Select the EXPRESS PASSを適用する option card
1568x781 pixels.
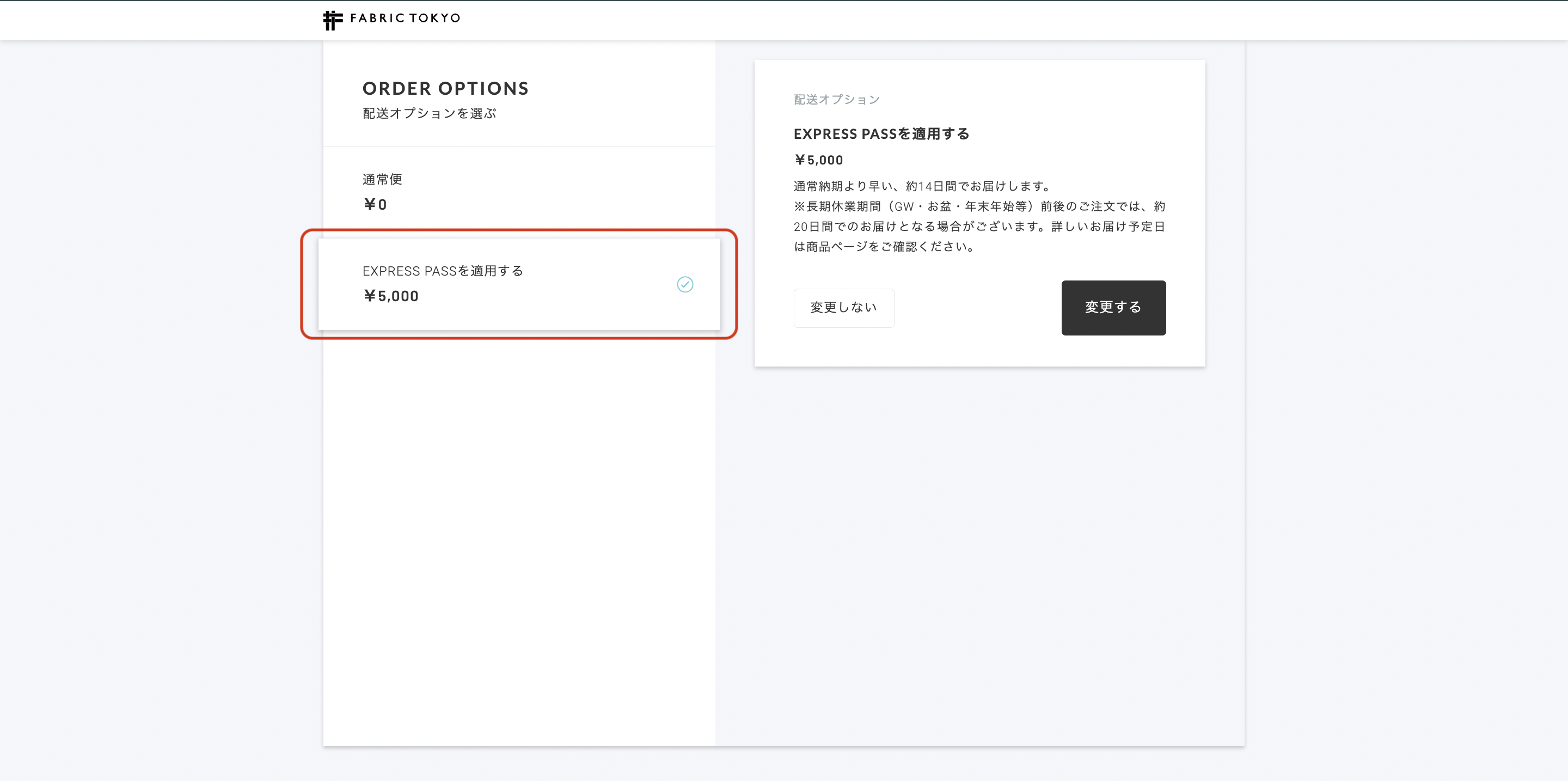[x=519, y=284]
